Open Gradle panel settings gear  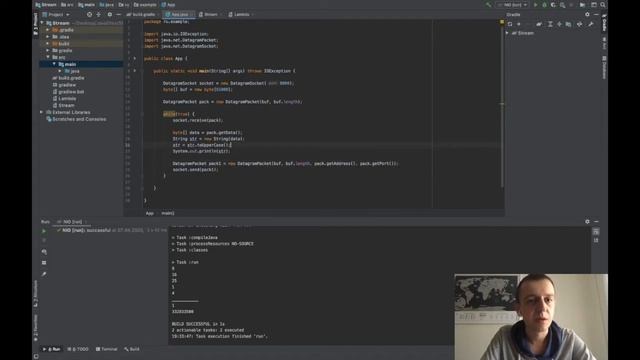(587, 14)
